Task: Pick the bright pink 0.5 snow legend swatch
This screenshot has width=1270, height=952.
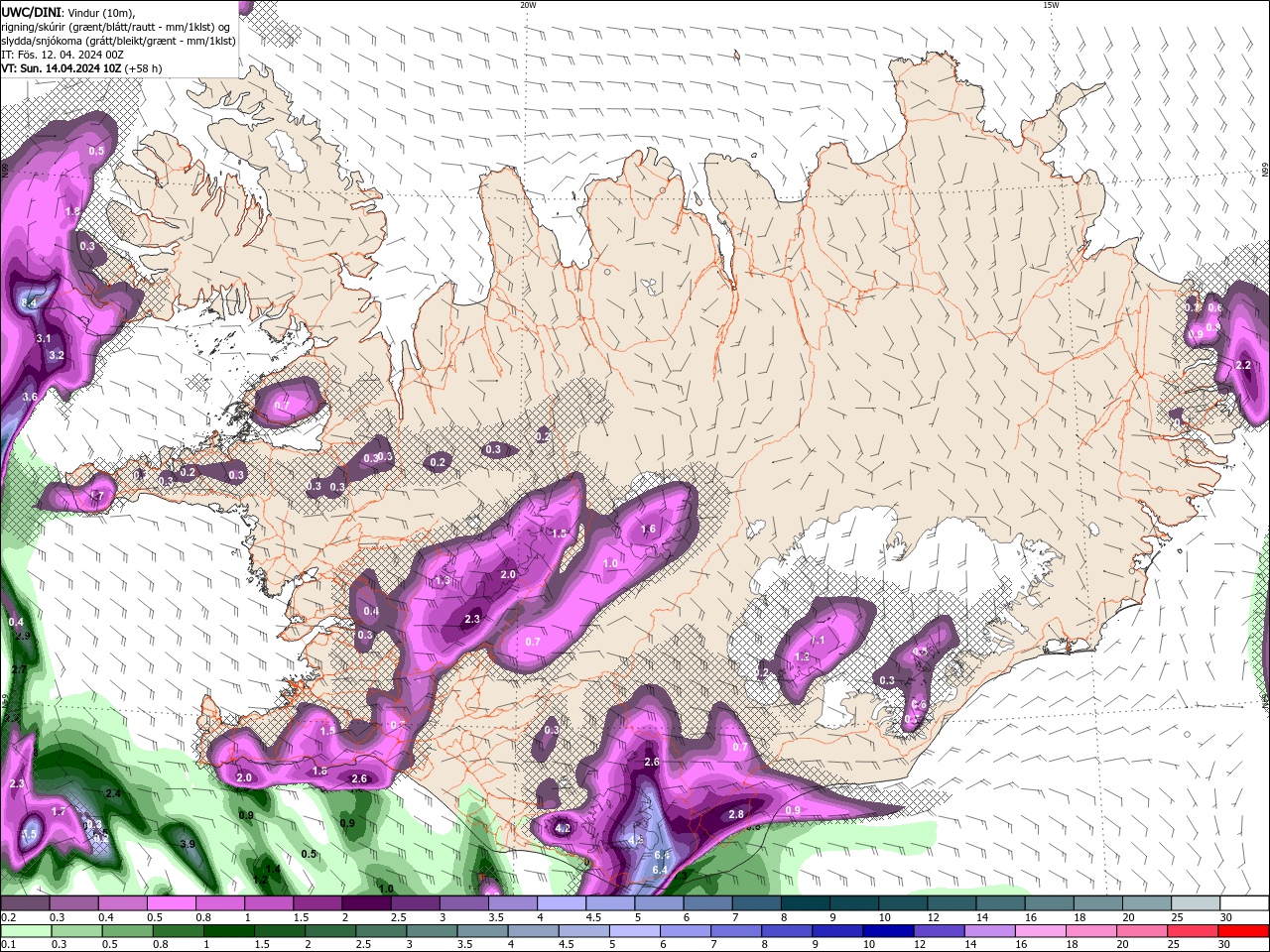Action: coord(171,903)
